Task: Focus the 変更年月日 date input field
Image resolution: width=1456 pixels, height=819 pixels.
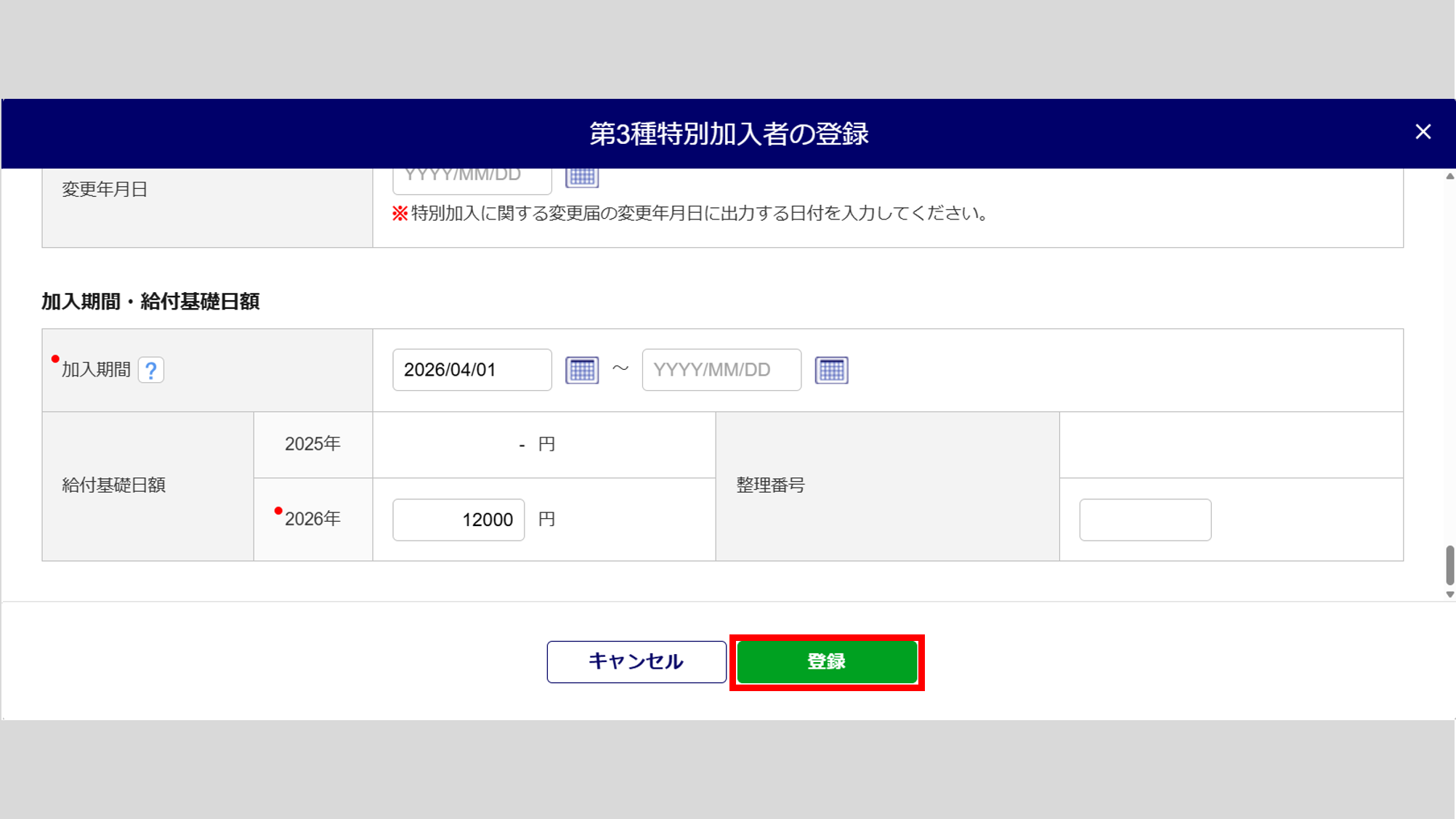Action: (x=472, y=178)
